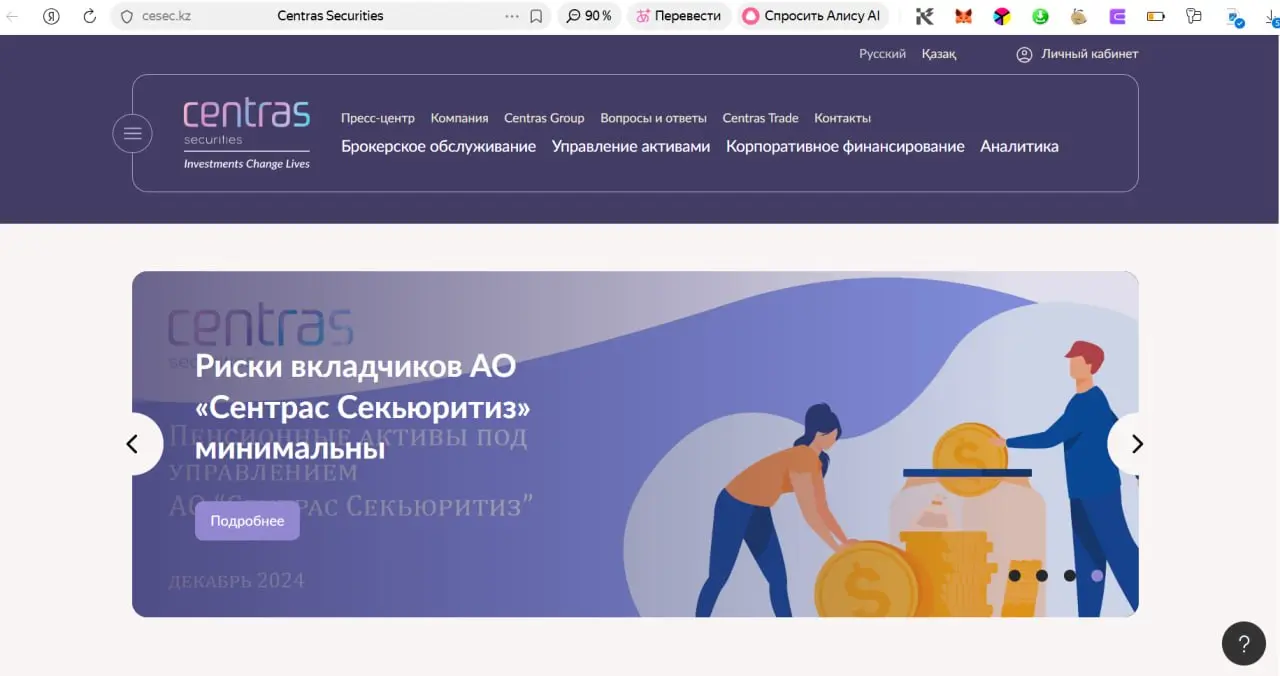Open the hamburger menu circle button
This screenshot has height=676, width=1280.
pyautogui.click(x=132, y=133)
